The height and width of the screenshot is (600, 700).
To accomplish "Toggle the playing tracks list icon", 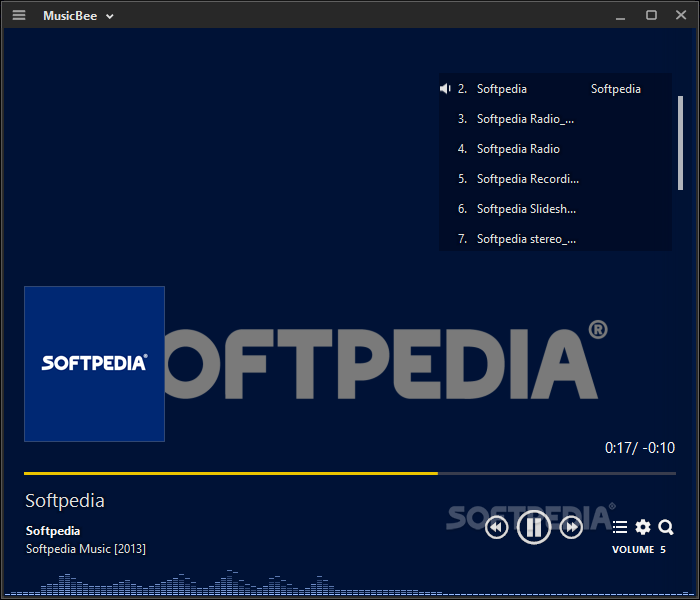I will [x=620, y=527].
